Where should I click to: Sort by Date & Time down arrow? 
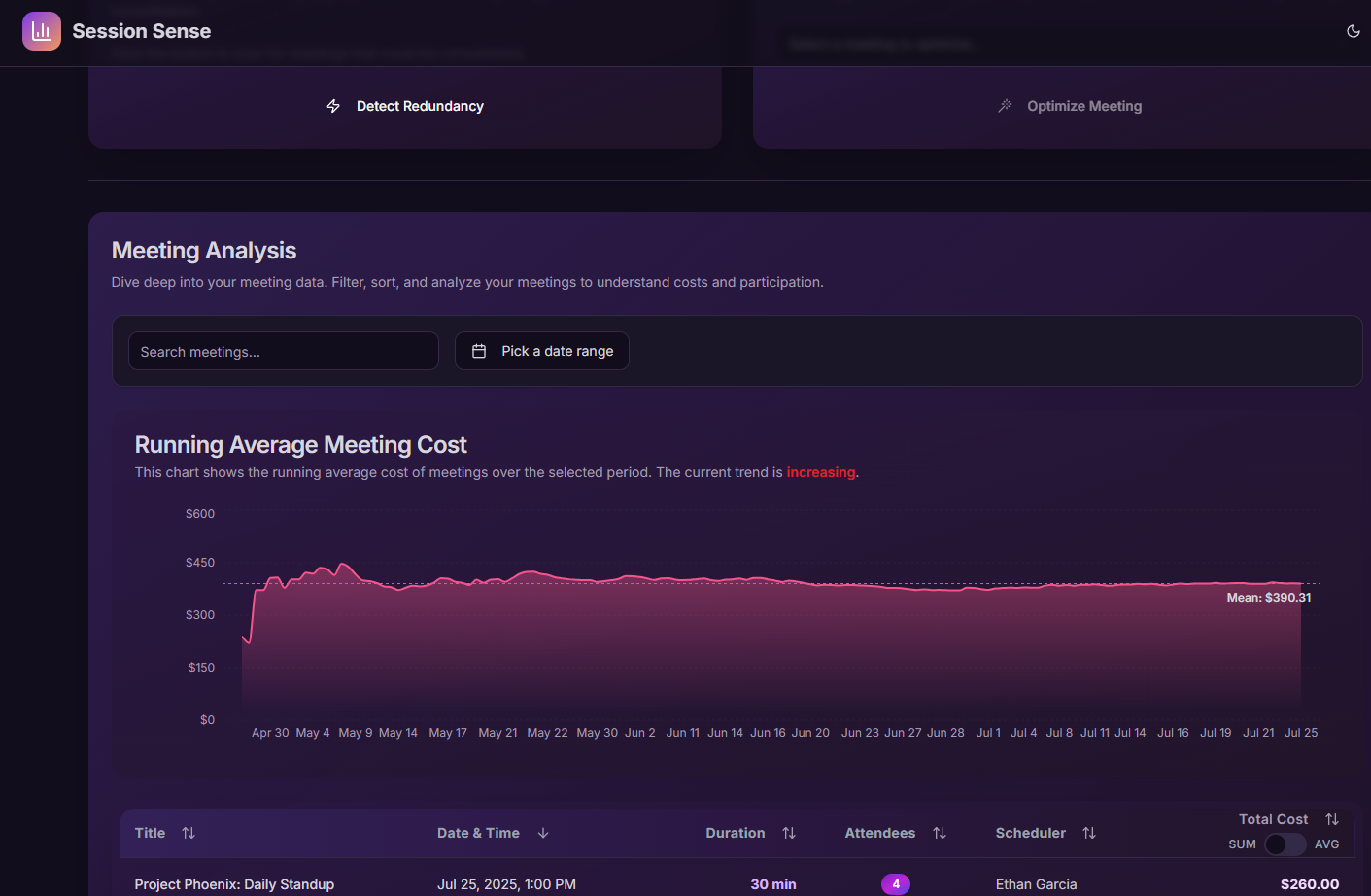543,833
